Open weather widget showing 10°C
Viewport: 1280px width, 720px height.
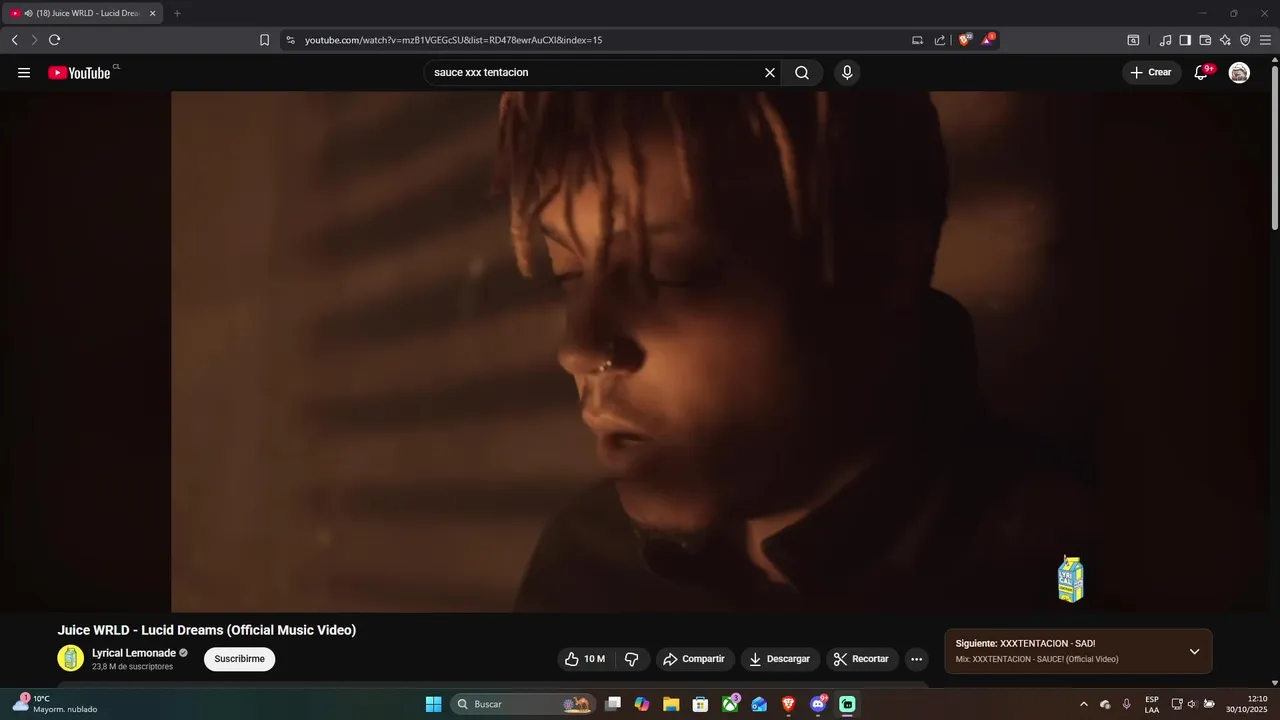(x=55, y=704)
